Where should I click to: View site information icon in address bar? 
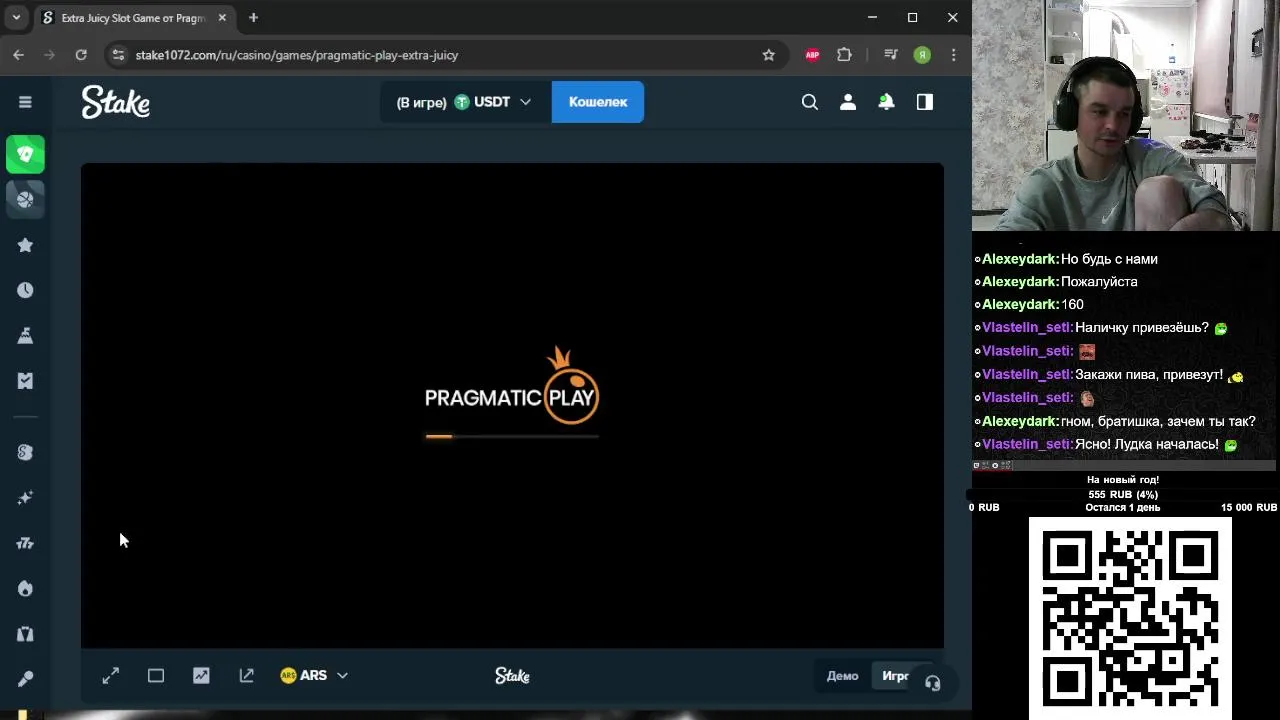[x=118, y=55]
